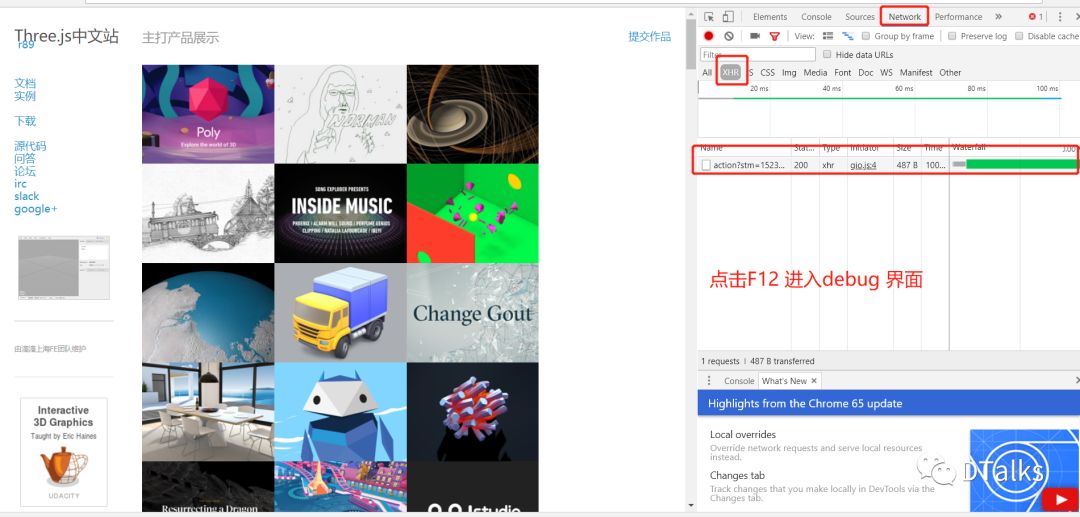The height and width of the screenshot is (517, 1080).
Task: Open the Poly project thumbnail
Action: [208, 114]
